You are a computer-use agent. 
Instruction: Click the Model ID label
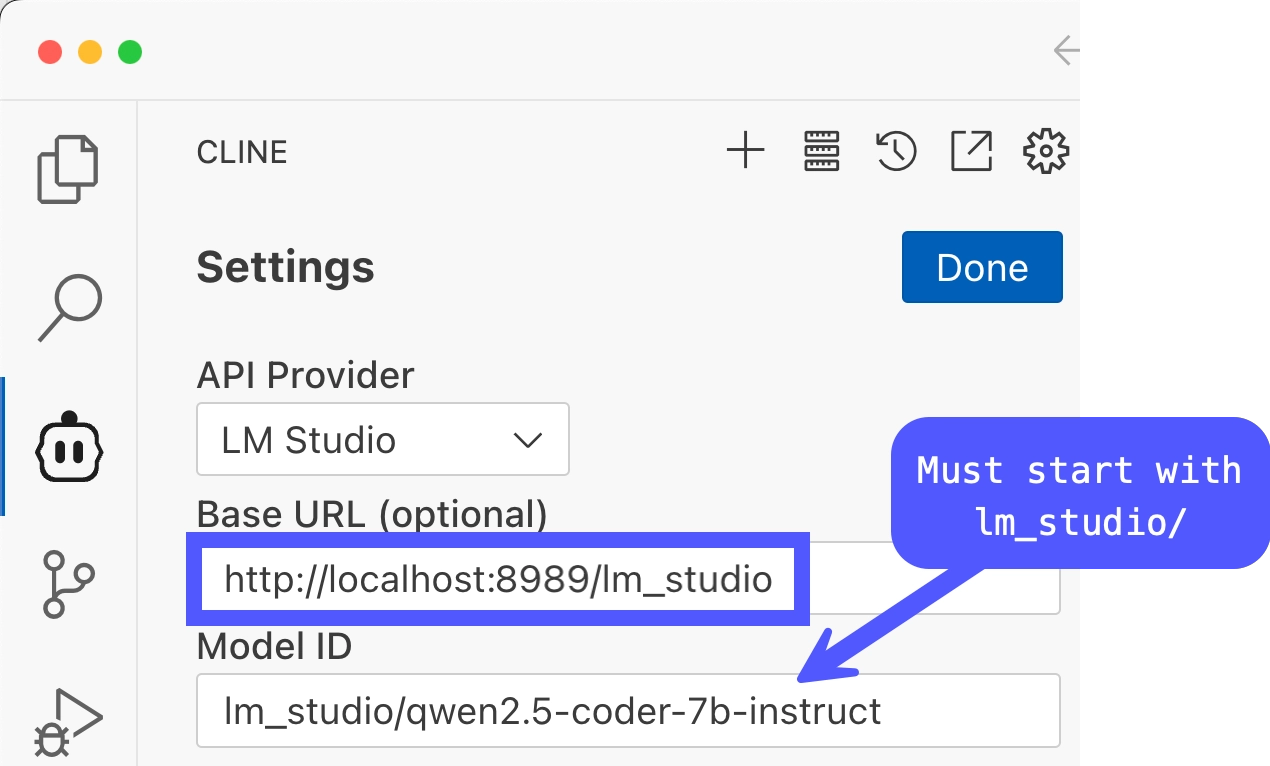[x=274, y=647]
